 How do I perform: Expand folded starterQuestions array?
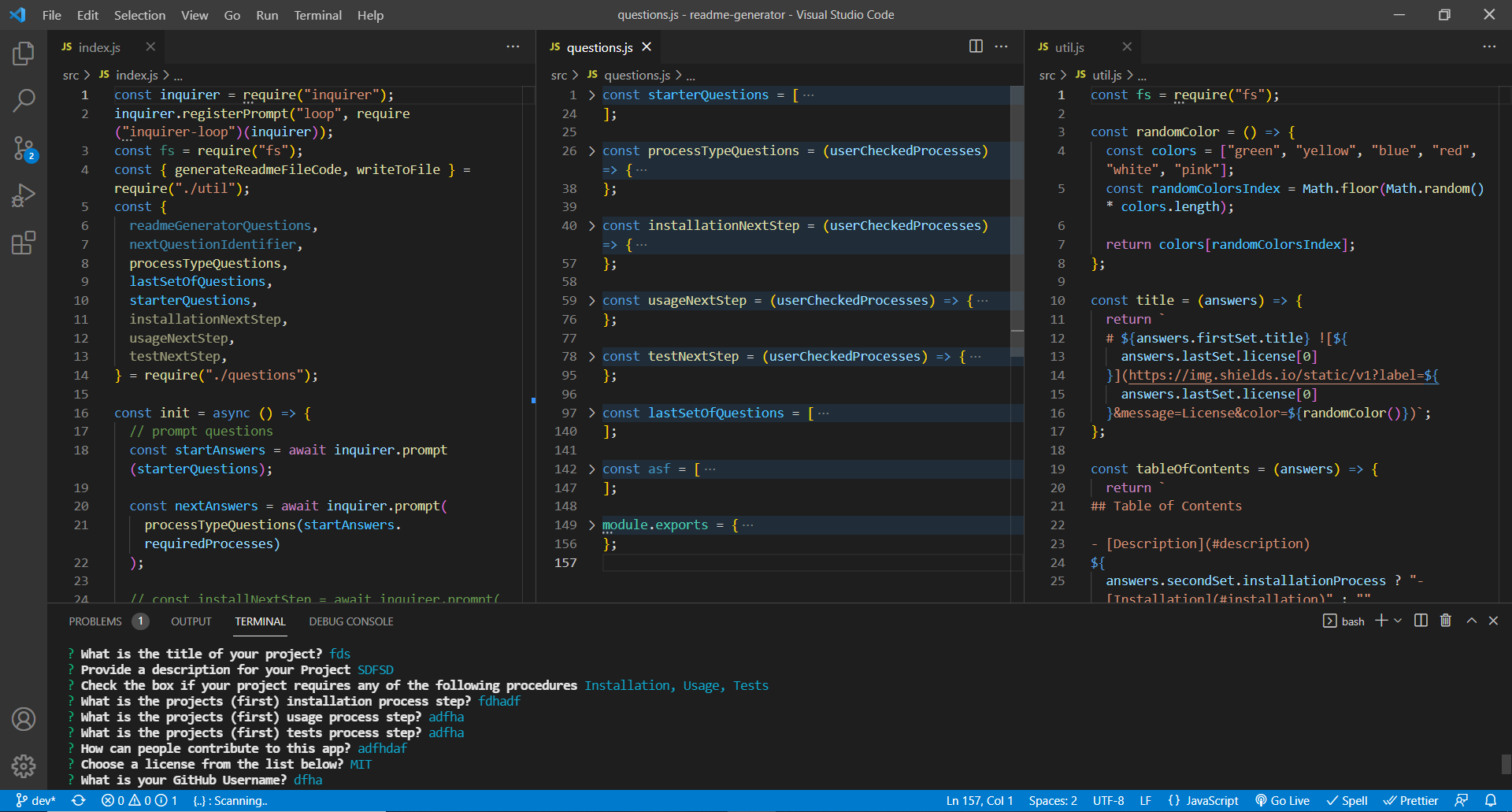(x=591, y=95)
